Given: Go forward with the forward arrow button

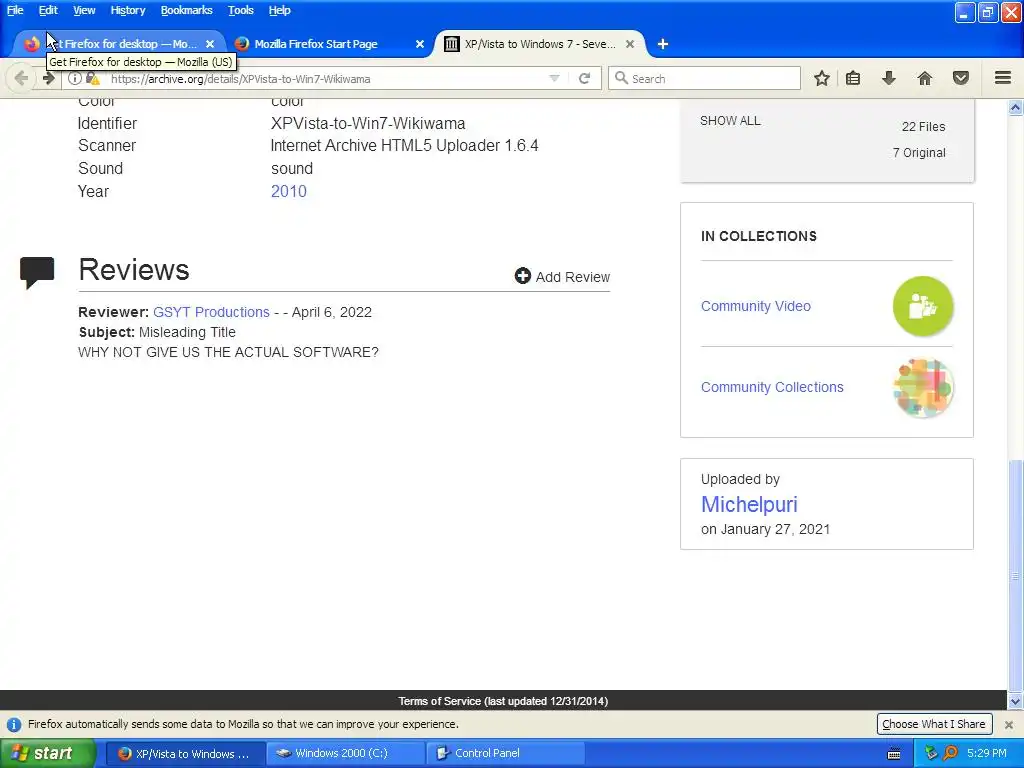Looking at the screenshot, I should [49, 78].
